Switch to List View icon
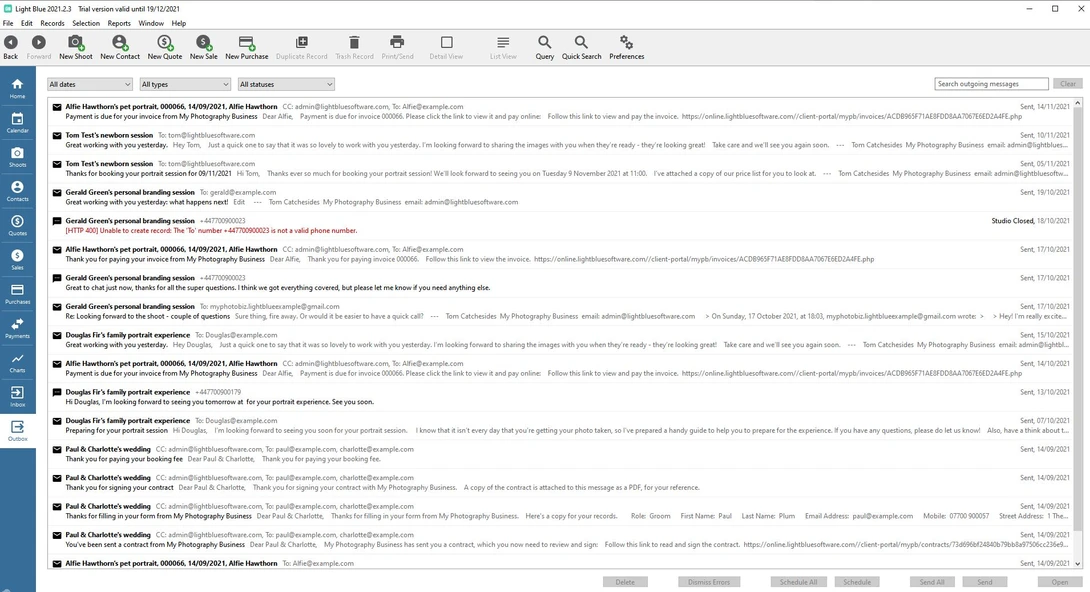The height and width of the screenshot is (592, 1090). pos(503,47)
